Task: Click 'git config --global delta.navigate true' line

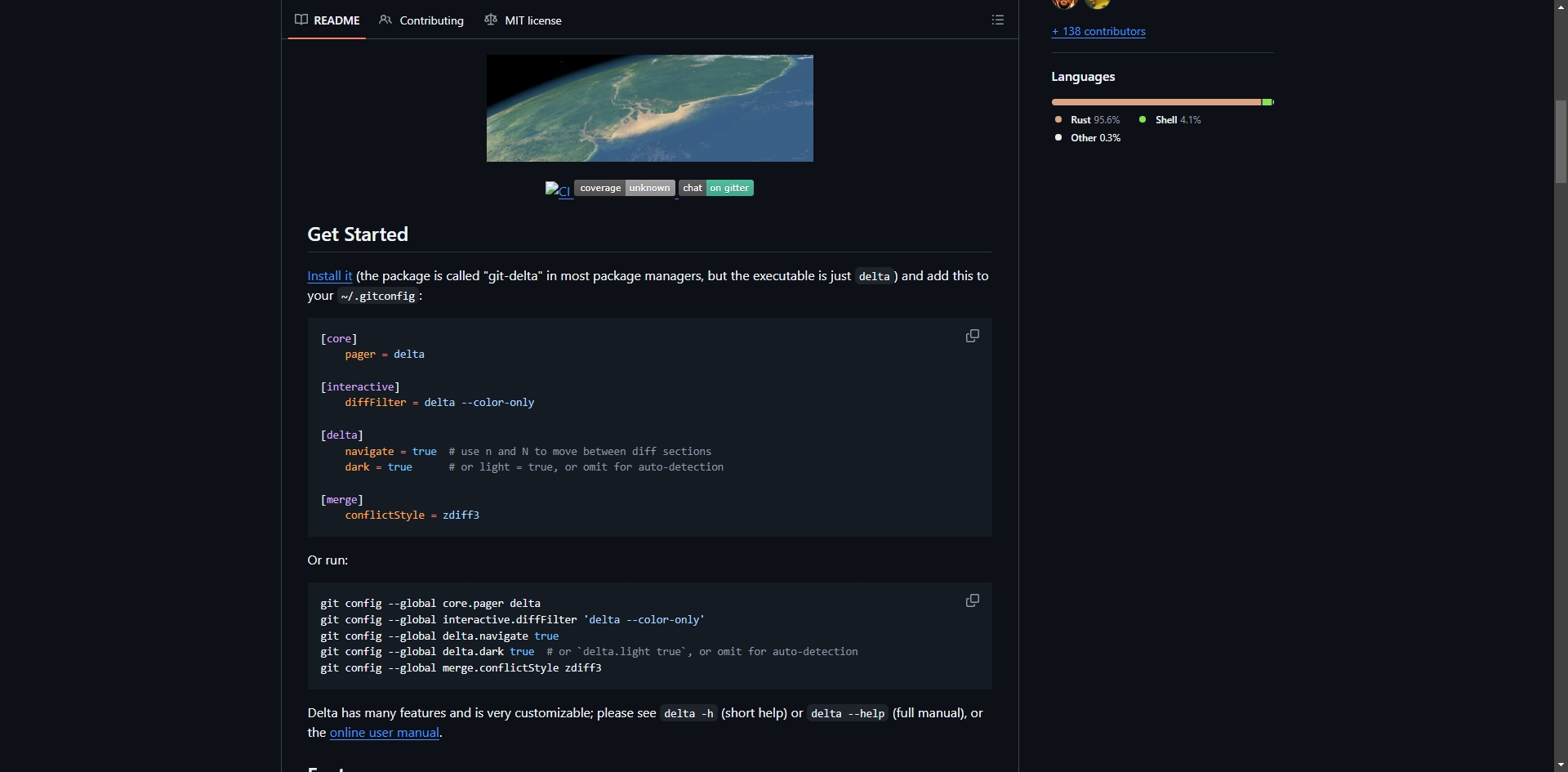Action: point(439,636)
